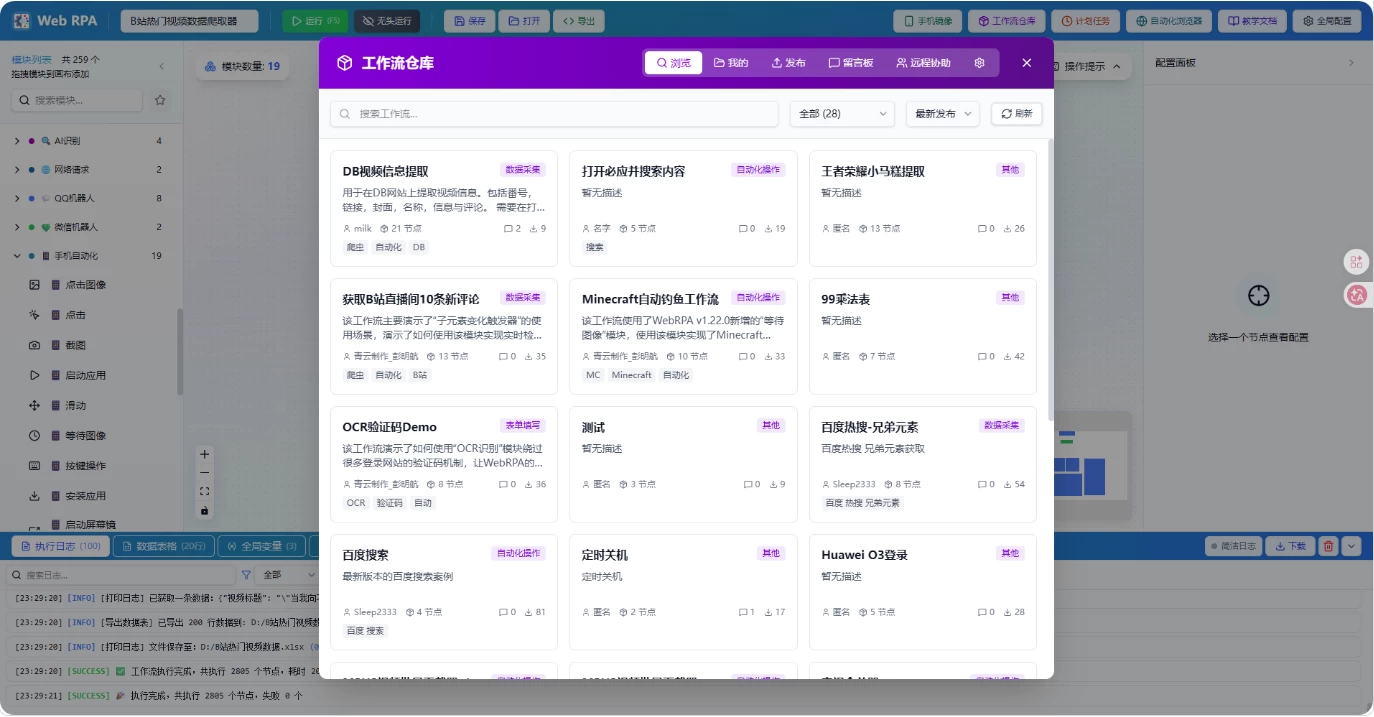Open the 全局配置 global settings button

[x=1326, y=21]
